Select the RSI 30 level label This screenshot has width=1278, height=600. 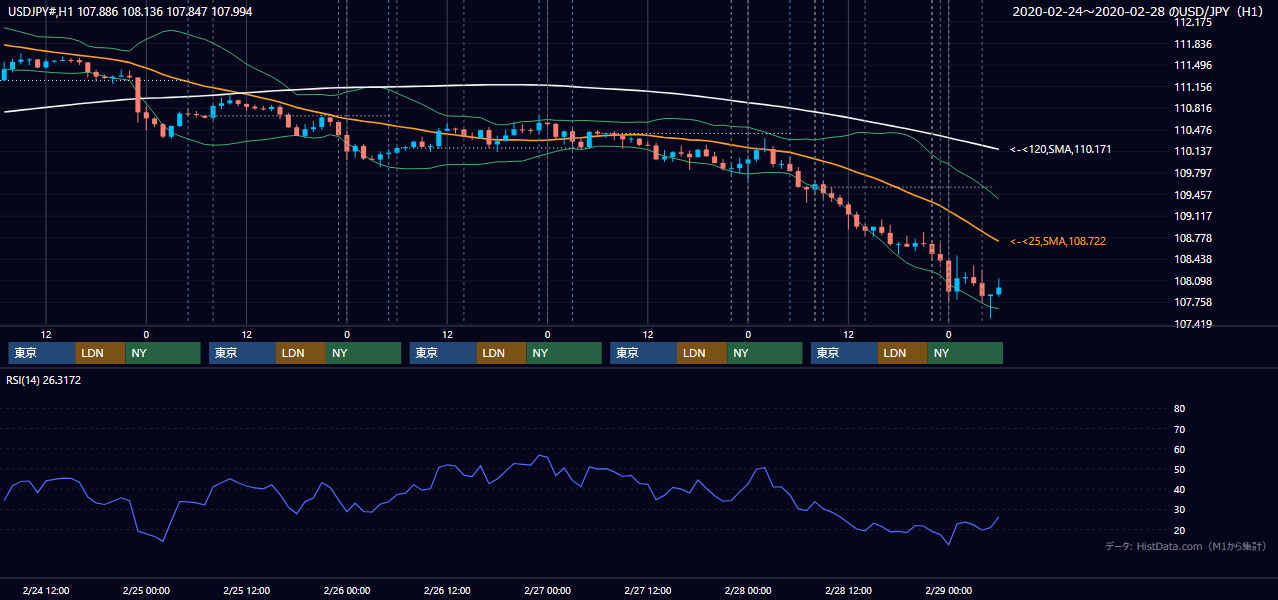pyautogui.click(x=1179, y=510)
